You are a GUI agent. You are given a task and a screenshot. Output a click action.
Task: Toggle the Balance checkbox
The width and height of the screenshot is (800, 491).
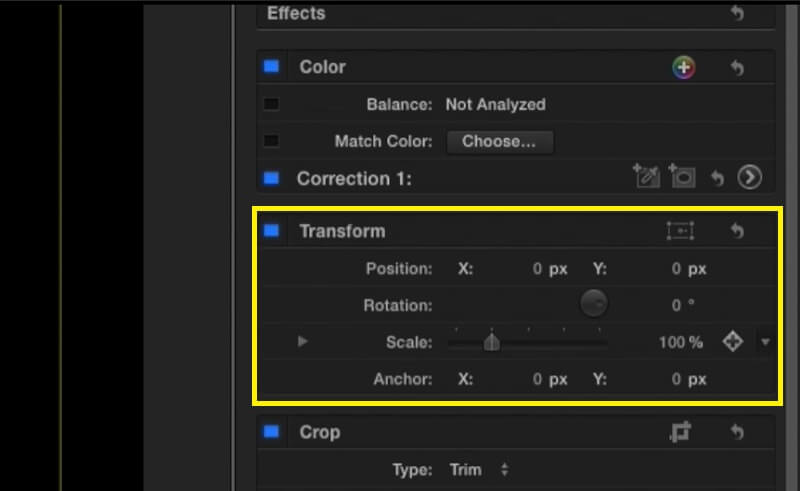point(271,104)
